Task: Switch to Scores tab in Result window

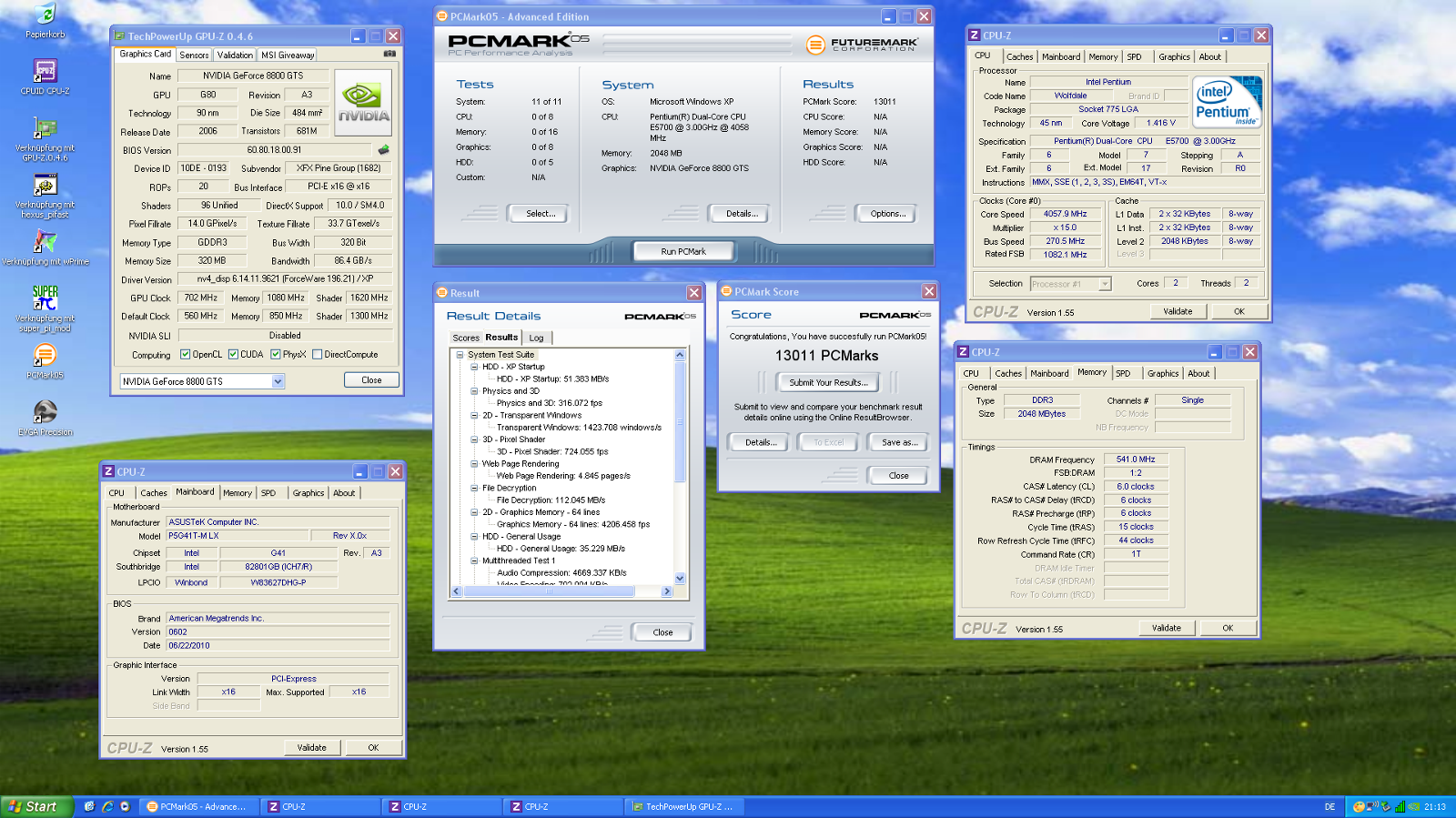Action: tap(466, 338)
